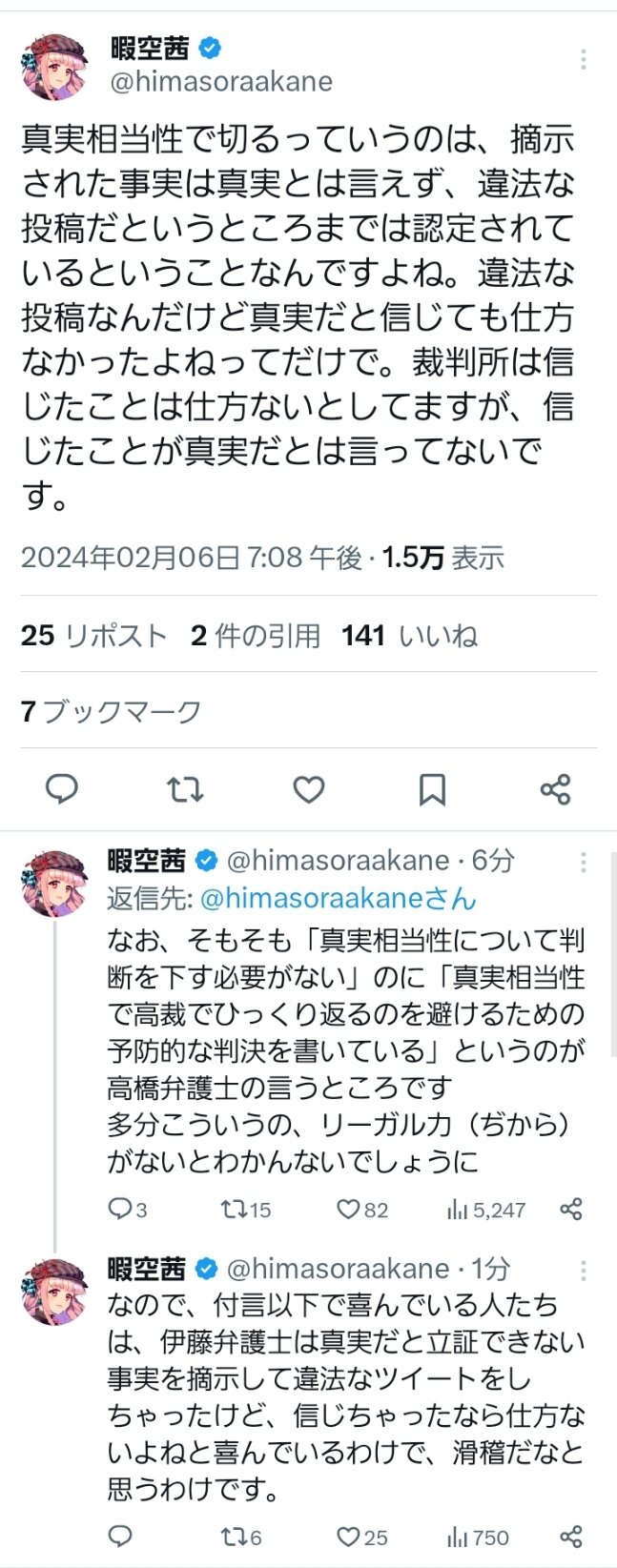Open more options for 6分 reply

[x=583, y=863]
